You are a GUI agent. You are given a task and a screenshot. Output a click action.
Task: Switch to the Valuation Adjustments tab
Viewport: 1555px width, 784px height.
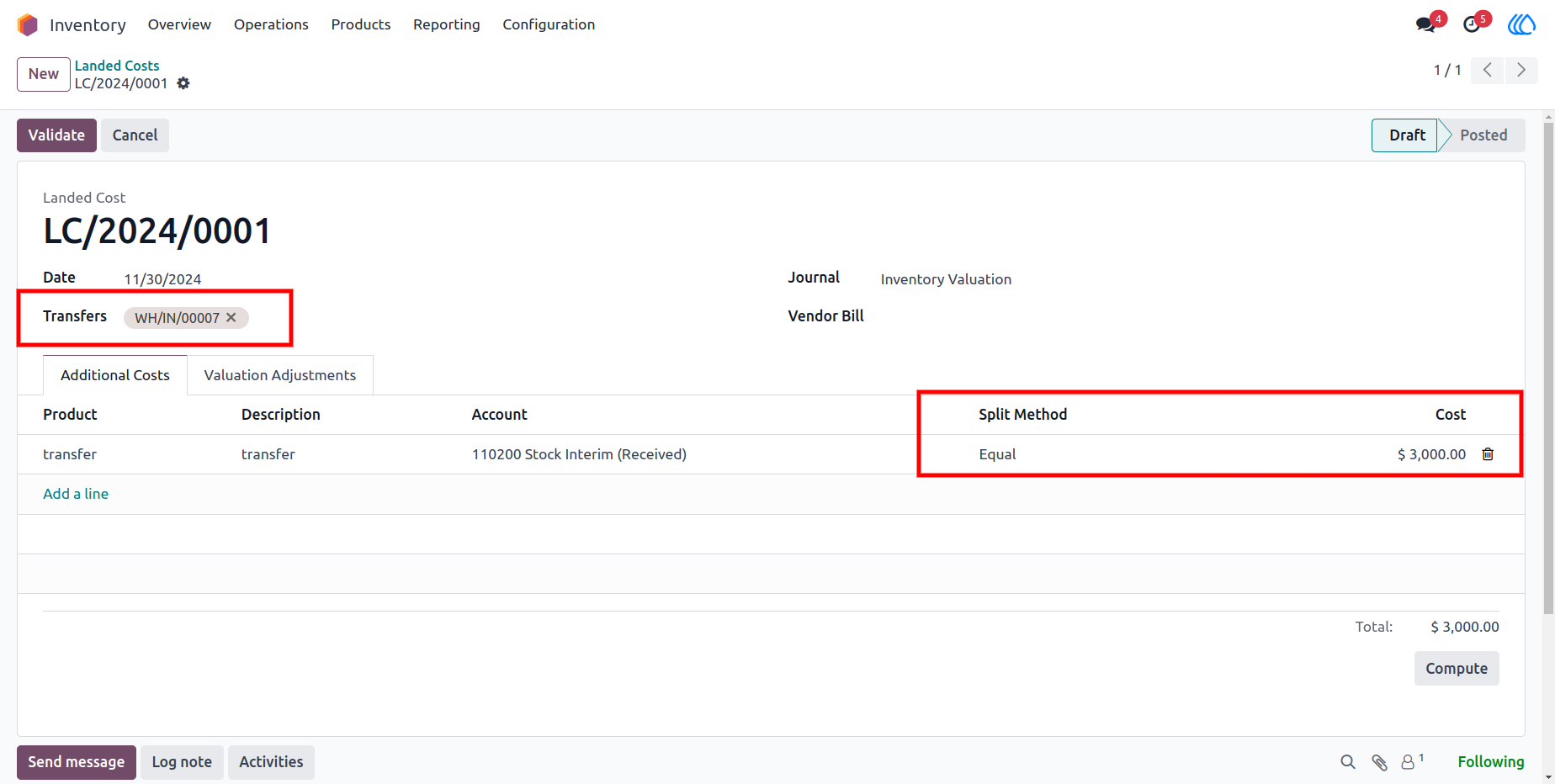pos(280,375)
